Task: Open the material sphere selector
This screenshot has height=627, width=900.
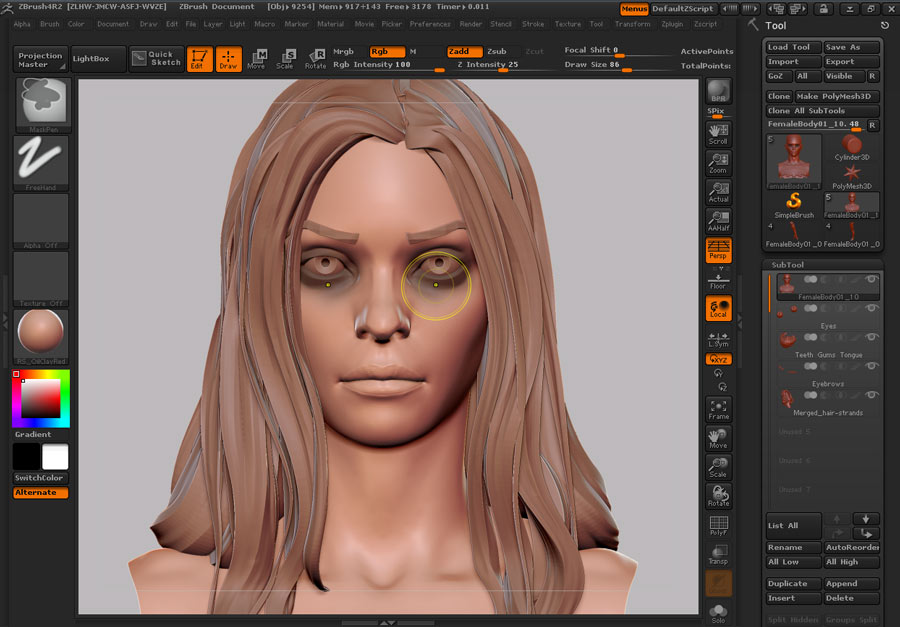Action: (x=41, y=337)
